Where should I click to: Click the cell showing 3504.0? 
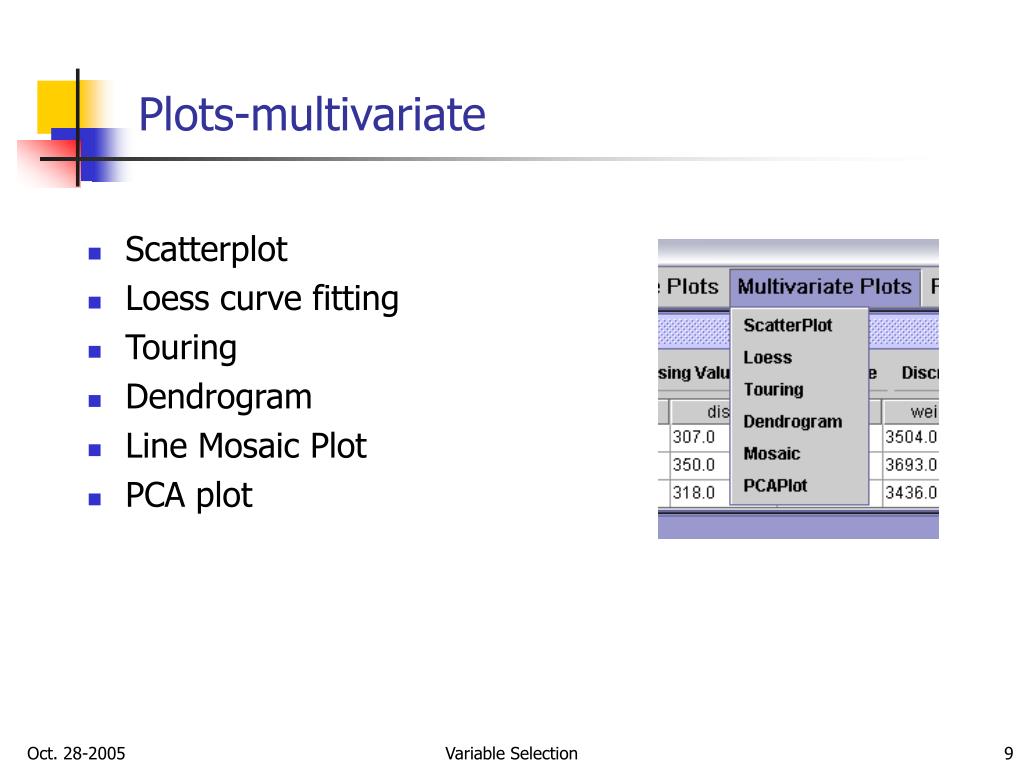click(910, 437)
